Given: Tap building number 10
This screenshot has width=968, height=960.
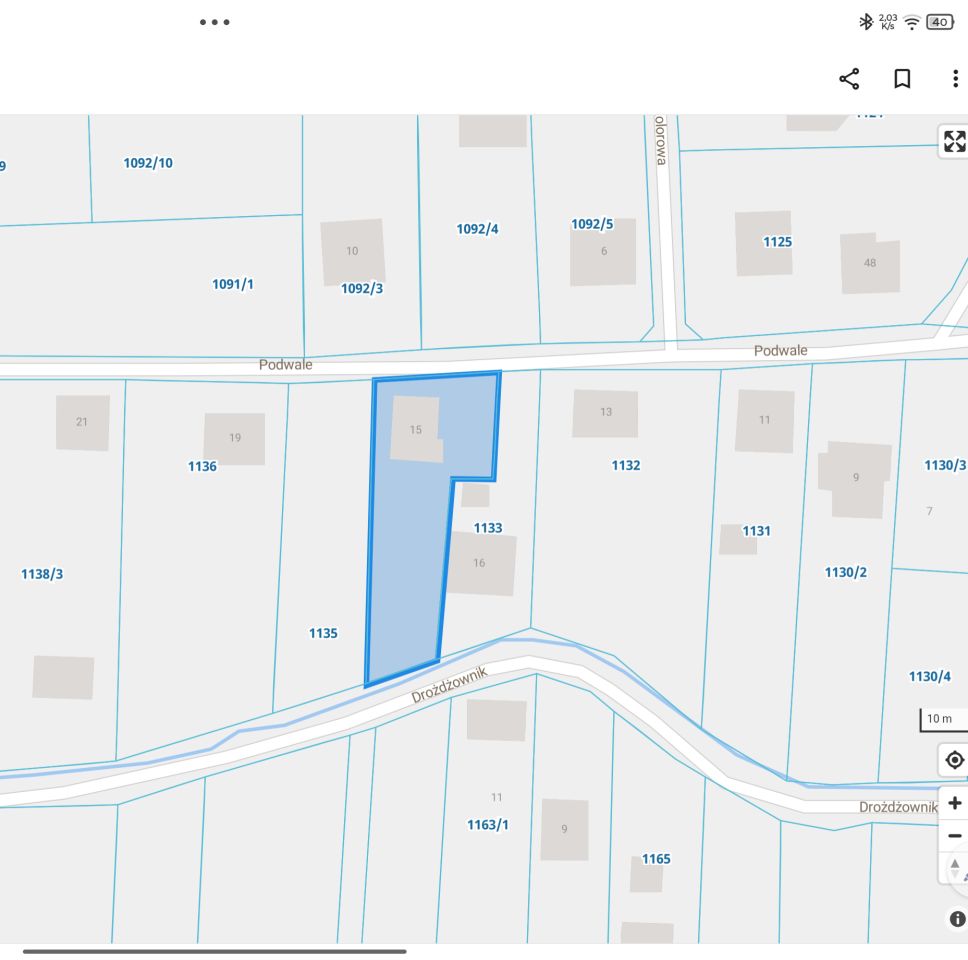Looking at the screenshot, I should tap(352, 251).
